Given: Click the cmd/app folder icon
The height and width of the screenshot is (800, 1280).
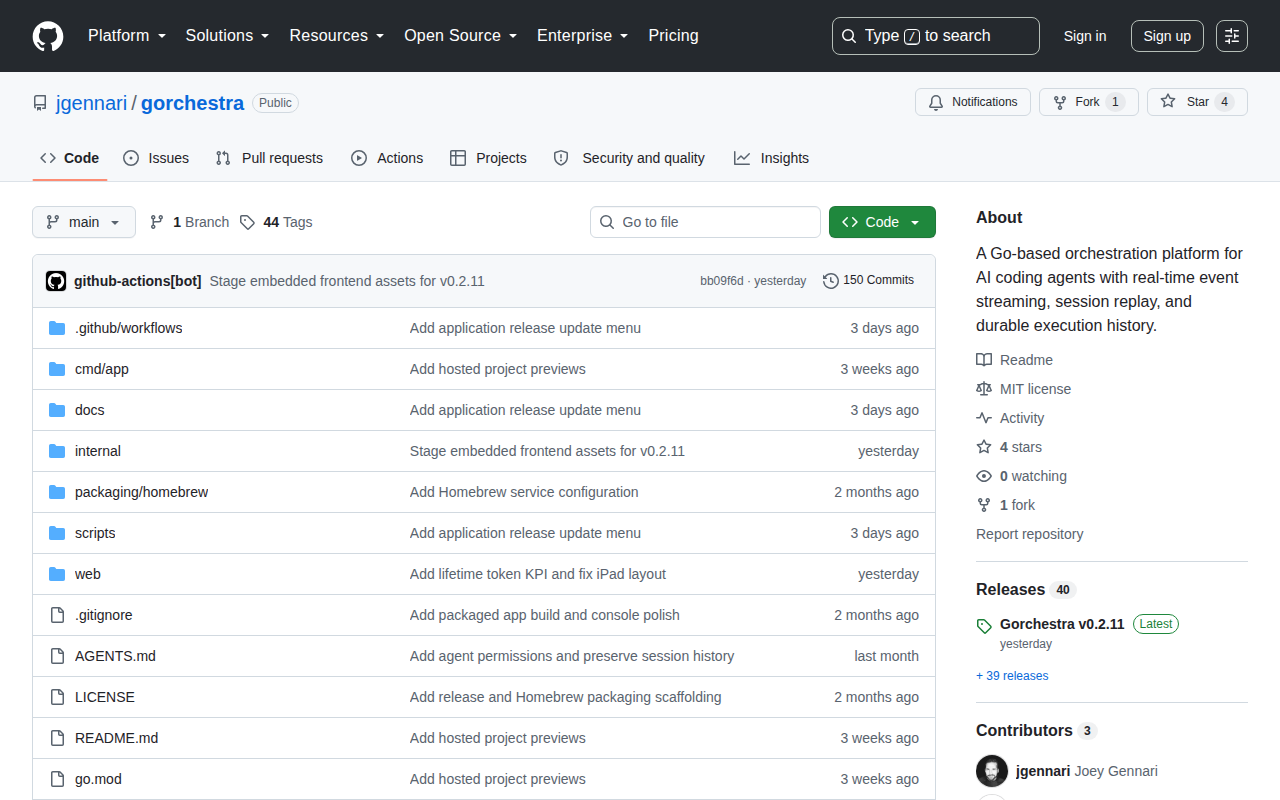Looking at the screenshot, I should 57,369.
